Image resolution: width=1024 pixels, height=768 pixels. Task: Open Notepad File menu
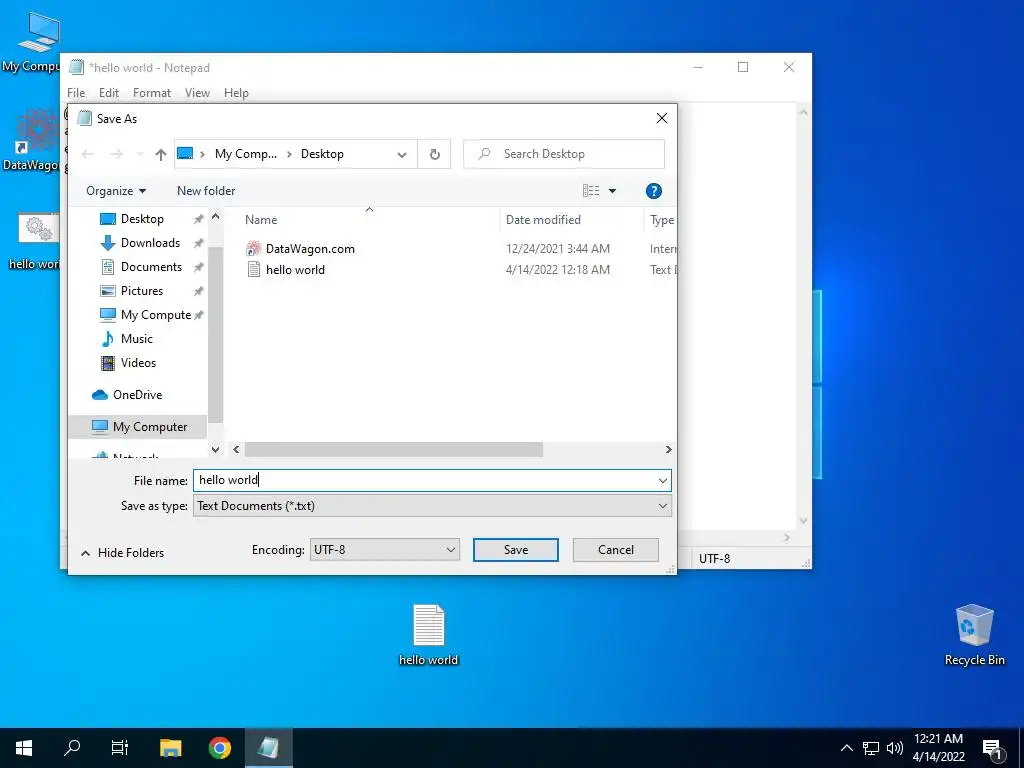tap(76, 93)
